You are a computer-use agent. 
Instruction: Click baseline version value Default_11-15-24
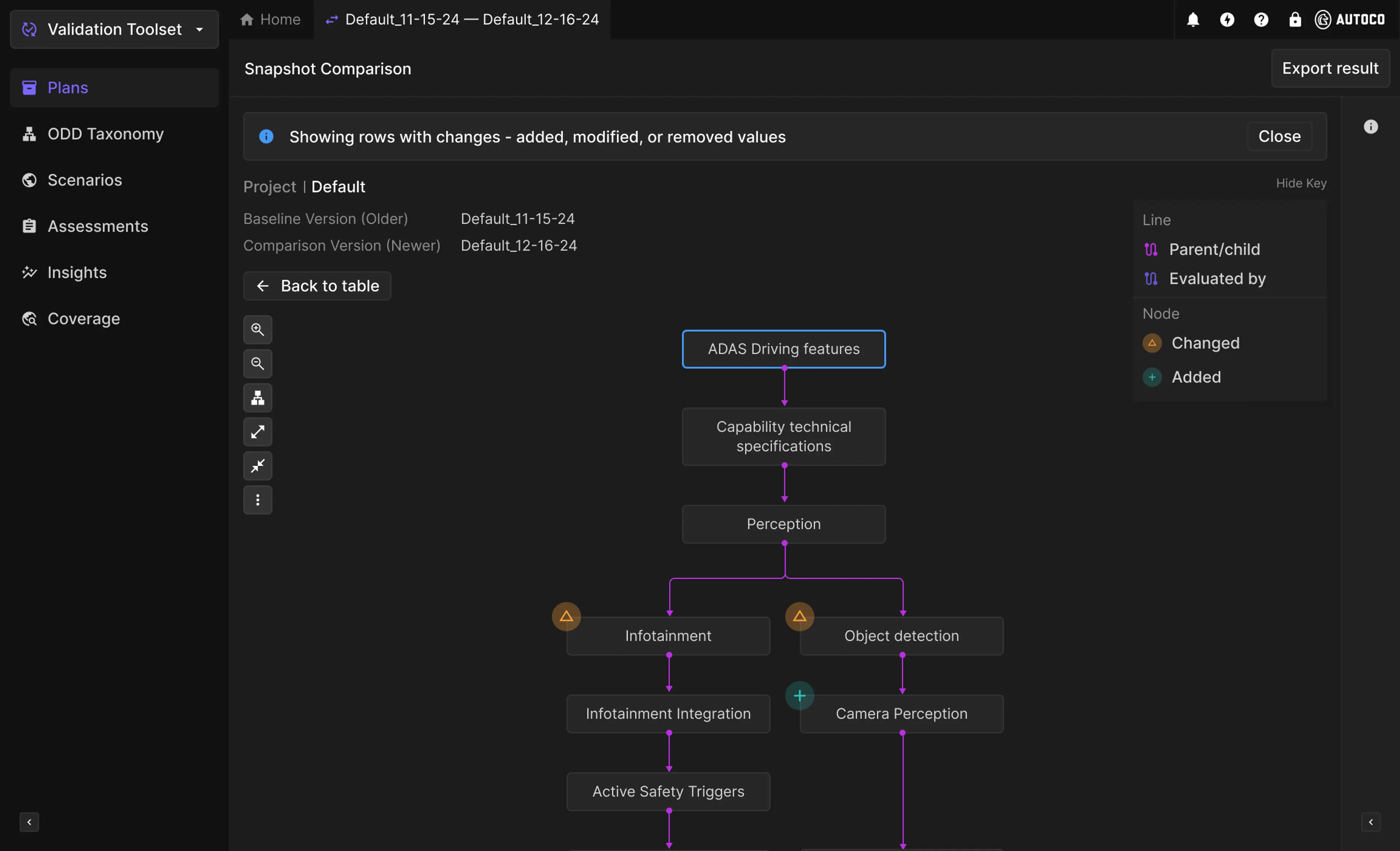[518, 219]
